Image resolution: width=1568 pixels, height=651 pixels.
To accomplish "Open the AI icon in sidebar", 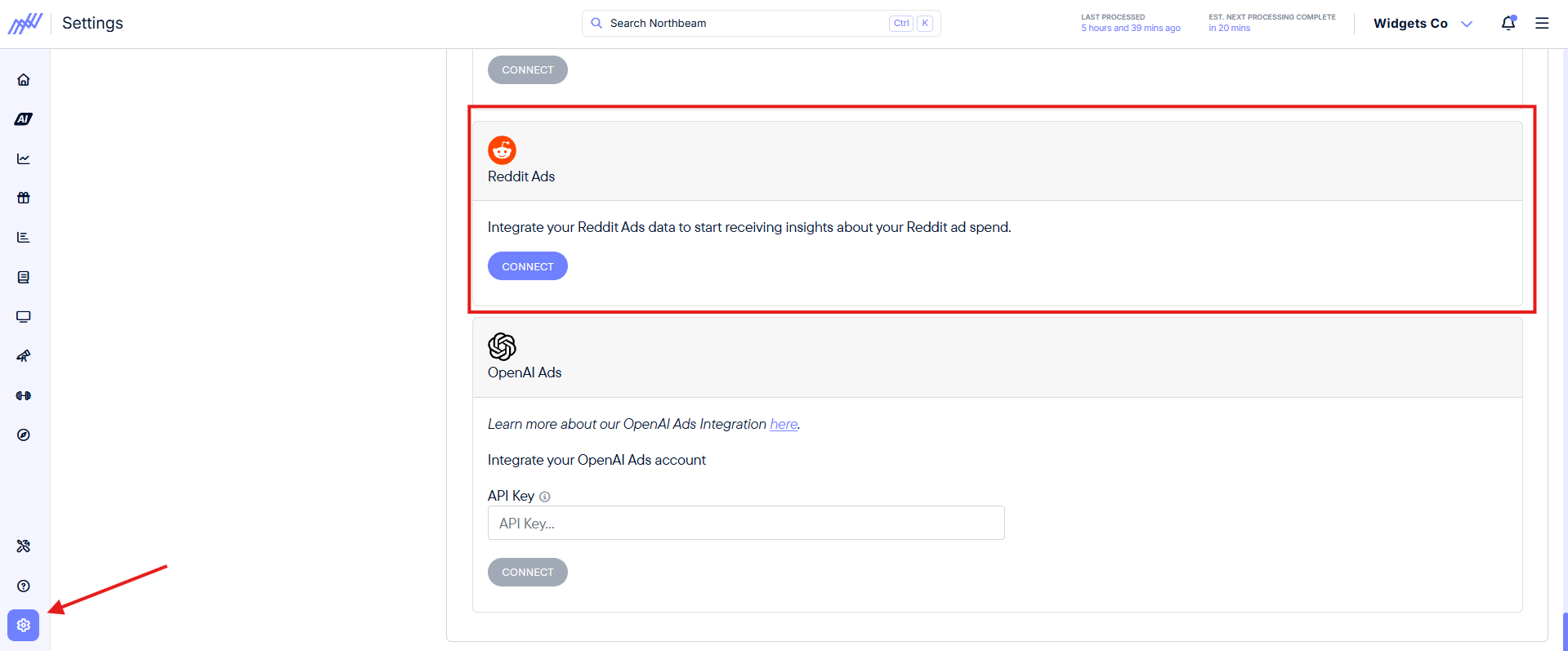I will [x=24, y=119].
